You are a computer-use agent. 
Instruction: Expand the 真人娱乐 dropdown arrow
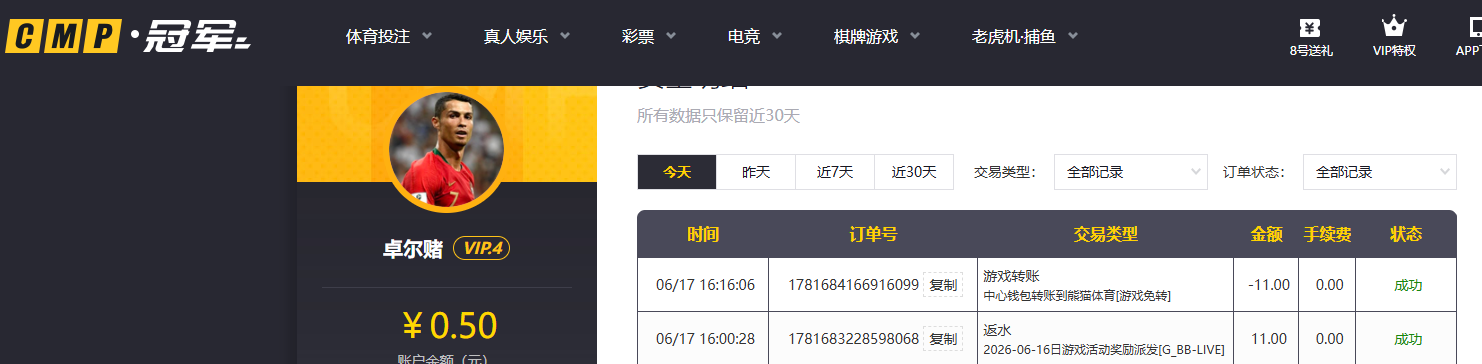pyautogui.click(x=565, y=36)
